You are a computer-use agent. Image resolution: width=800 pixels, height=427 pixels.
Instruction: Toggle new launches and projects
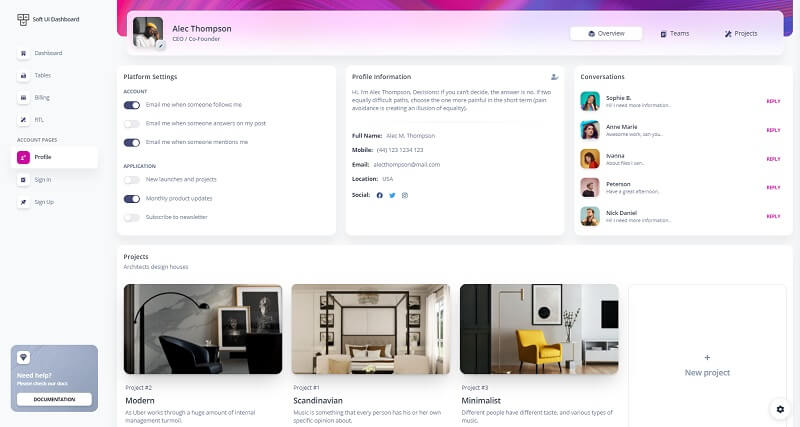coord(132,180)
